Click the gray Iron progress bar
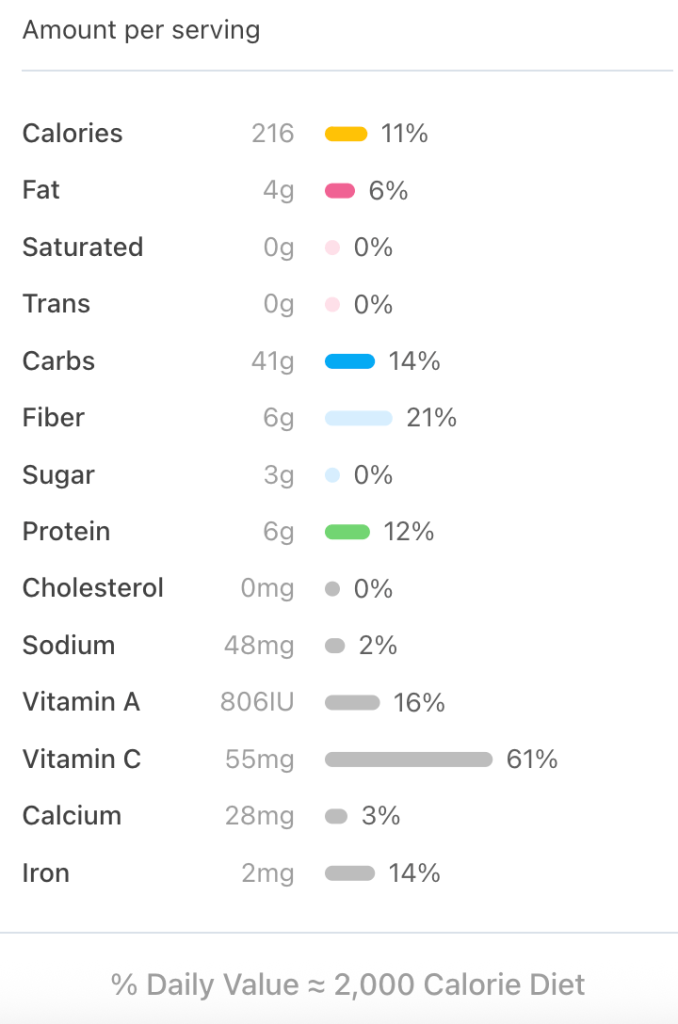 [x=350, y=874]
